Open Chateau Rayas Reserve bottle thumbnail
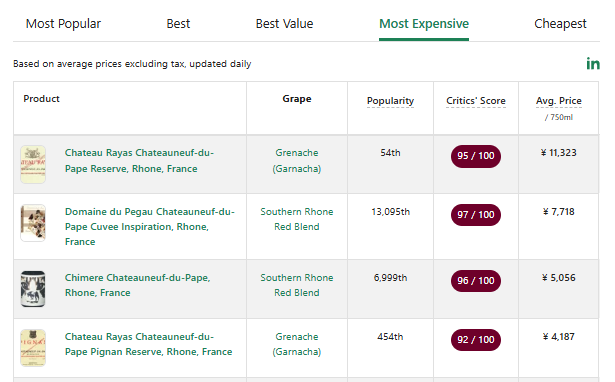Viewport: 615px width, 382px height. (33, 164)
